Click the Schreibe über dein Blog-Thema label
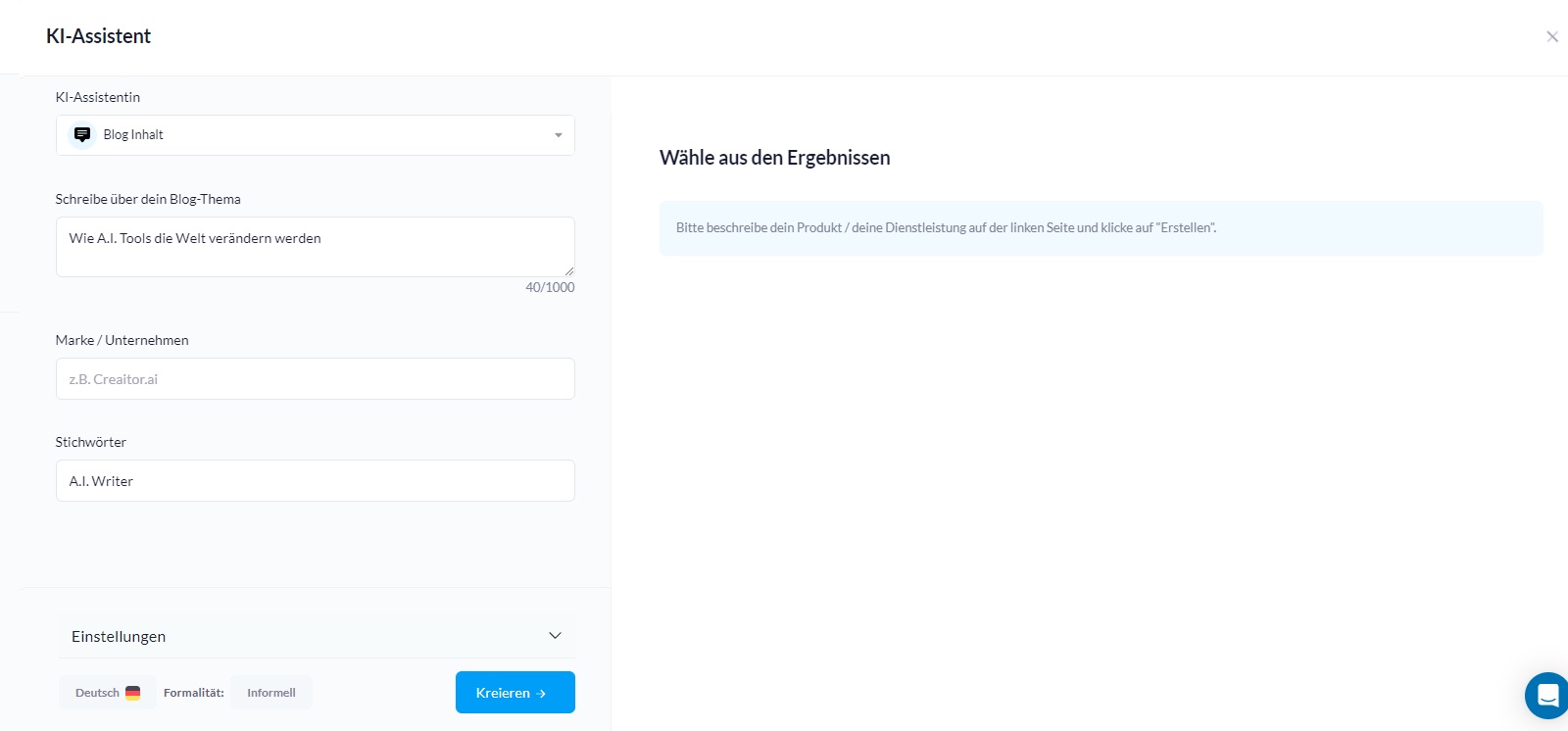This screenshot has width=1568, height=731. click(x=148, y=199)
